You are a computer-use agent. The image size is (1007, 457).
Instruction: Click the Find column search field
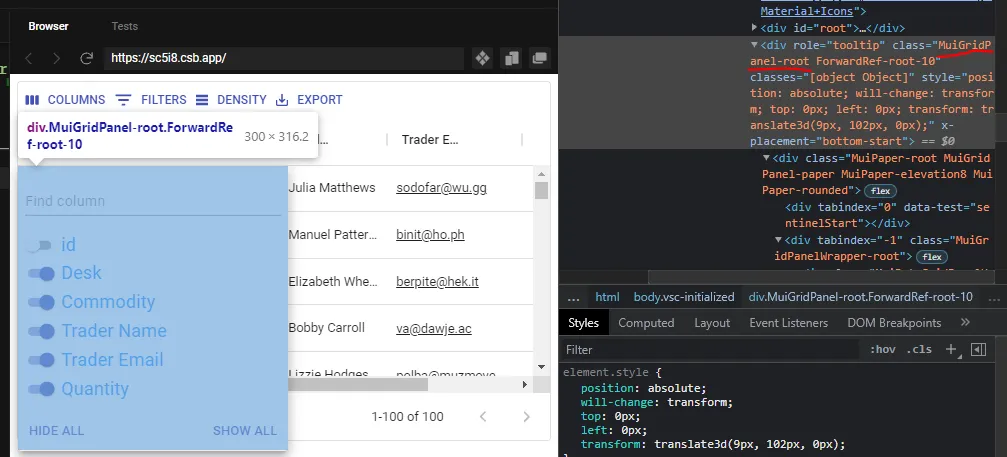click(153, 201)
